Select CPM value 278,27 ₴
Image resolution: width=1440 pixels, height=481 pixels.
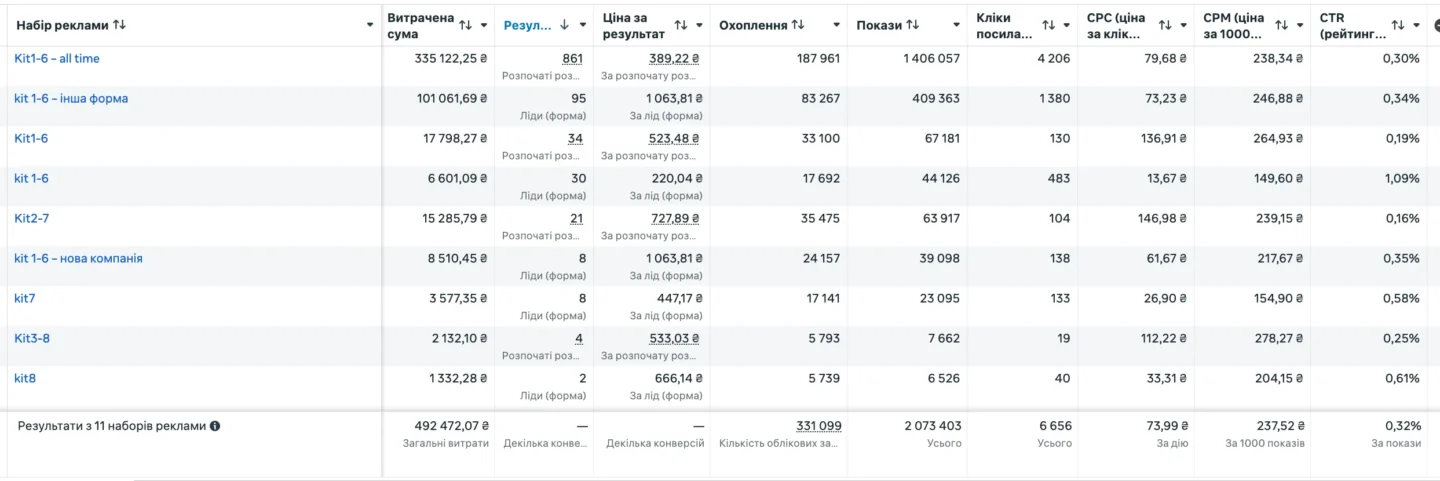pos(1278,339)
